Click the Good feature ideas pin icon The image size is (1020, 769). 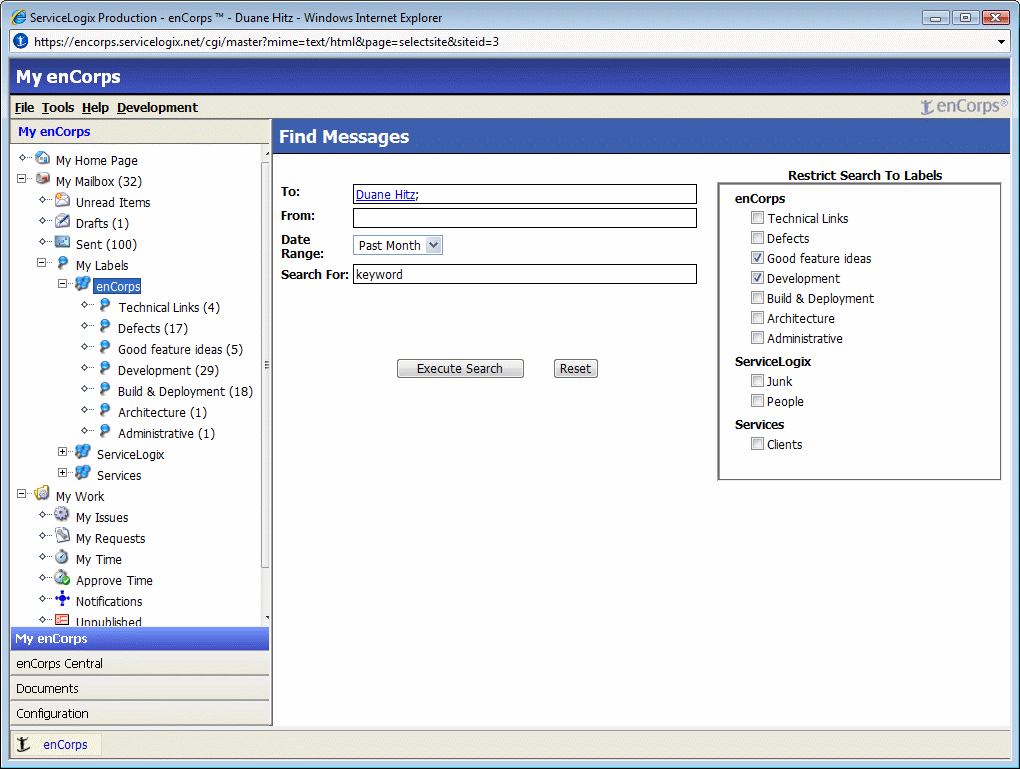click(x=105, y=347)
